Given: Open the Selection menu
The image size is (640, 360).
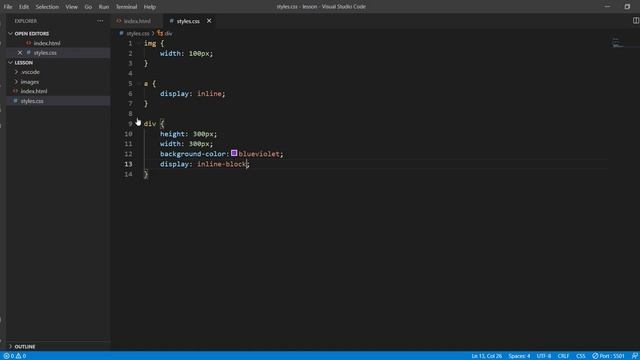Looking at the screenshot, I should click(x=47, y=7).
